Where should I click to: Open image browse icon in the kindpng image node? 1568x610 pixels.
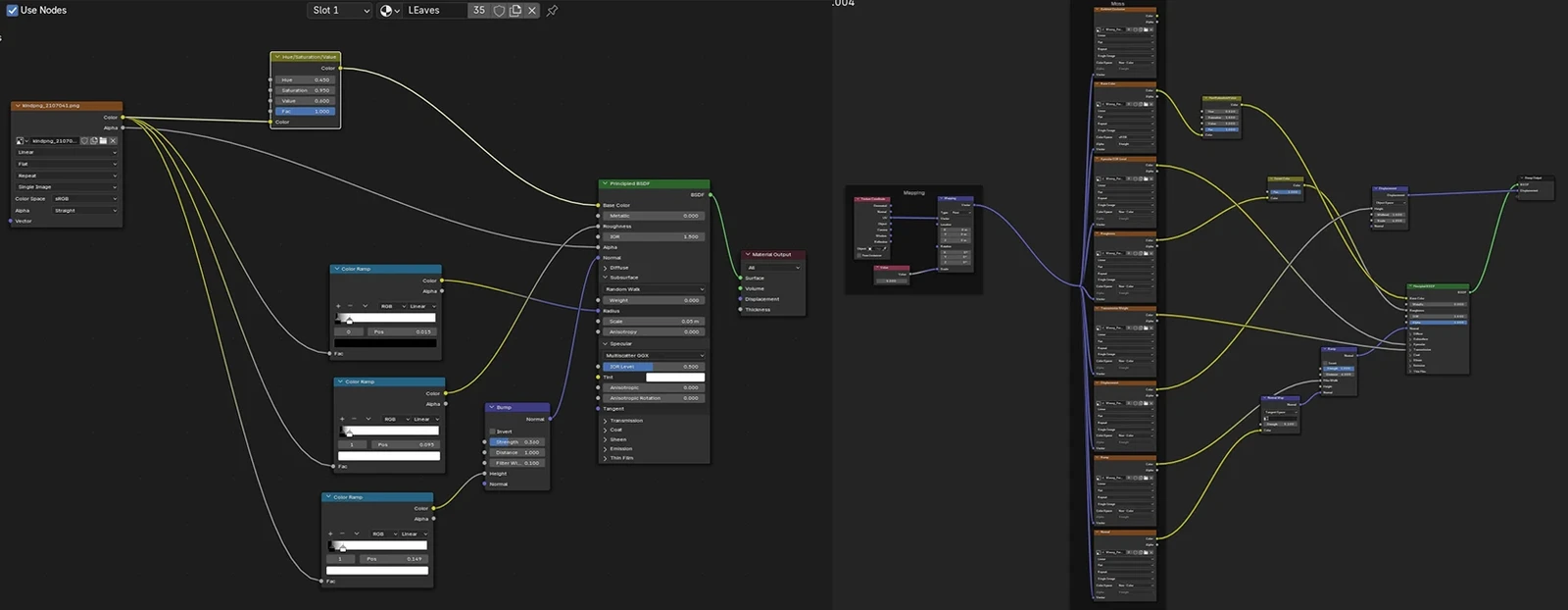point(22,140)
